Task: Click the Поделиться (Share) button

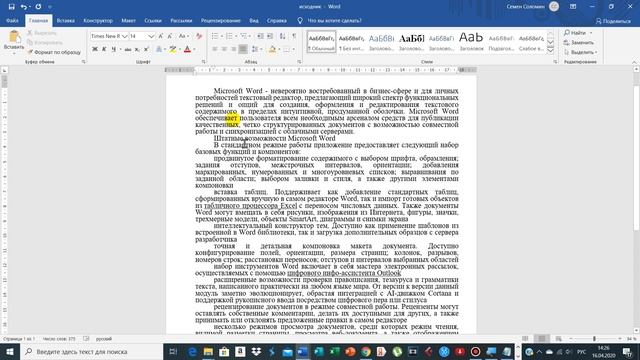Action: [613, 21]
